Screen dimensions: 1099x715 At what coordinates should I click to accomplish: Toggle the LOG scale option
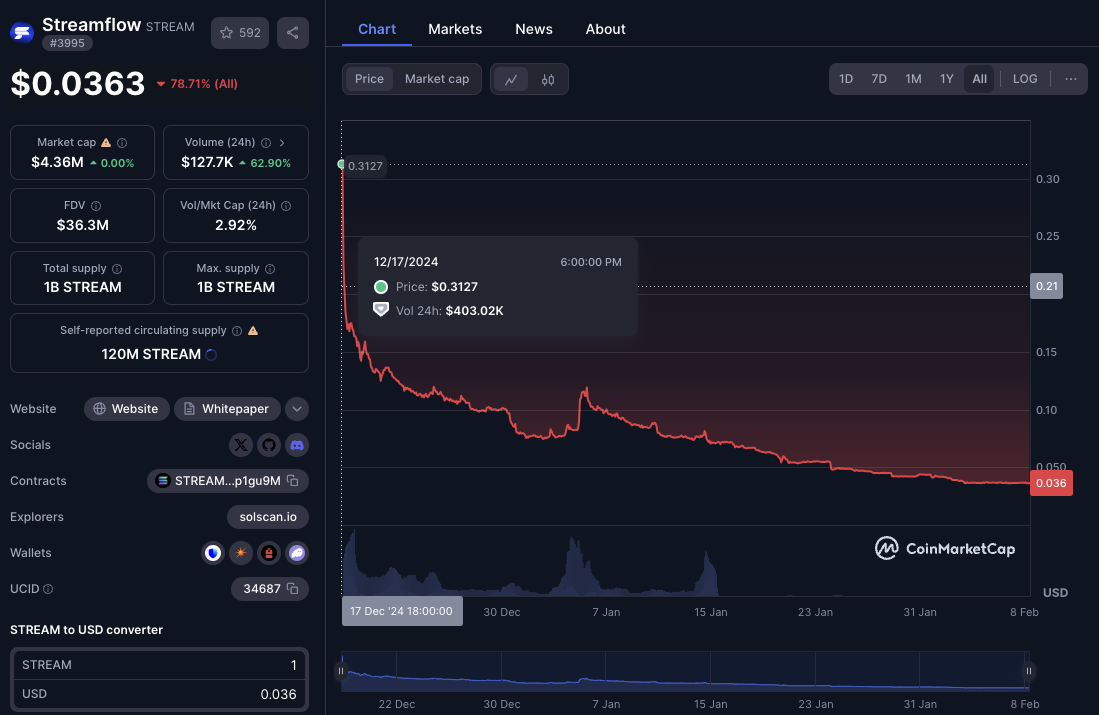[x=1025, y=79]
